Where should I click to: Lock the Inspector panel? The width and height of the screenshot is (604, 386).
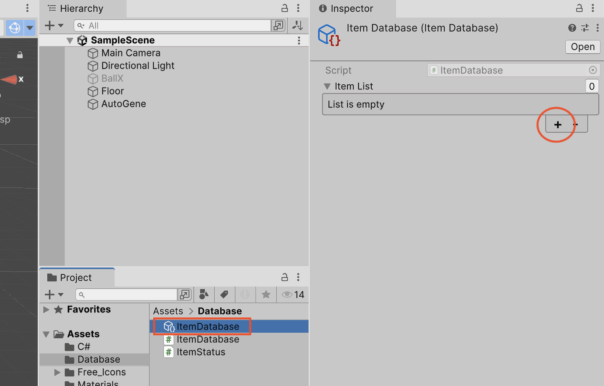click(579, 8)
